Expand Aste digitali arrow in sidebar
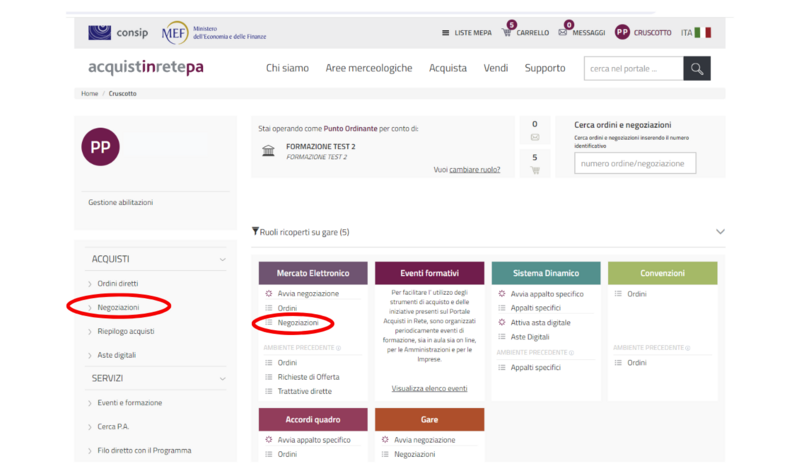Image resolution: width=800 pixels, height=474 pixels. coord(90,356)
